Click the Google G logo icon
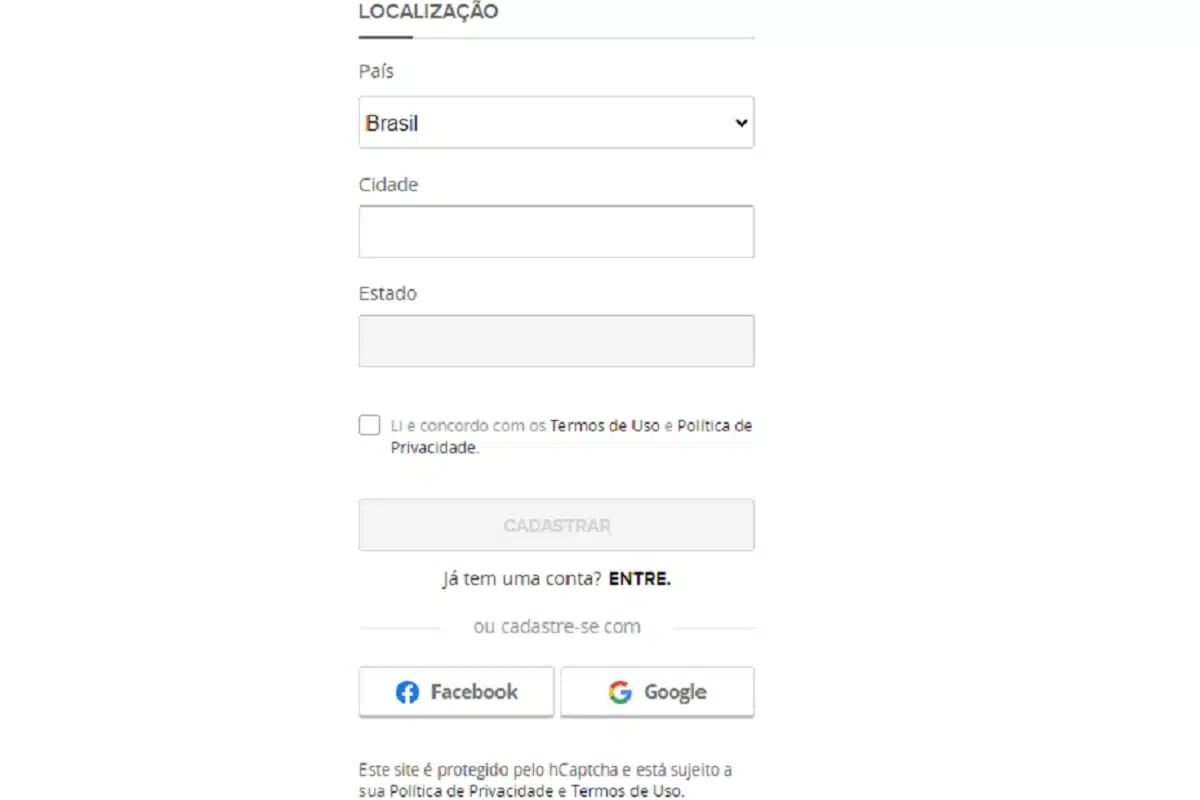The image size is (1200, 800). click(x=620, y=692)
